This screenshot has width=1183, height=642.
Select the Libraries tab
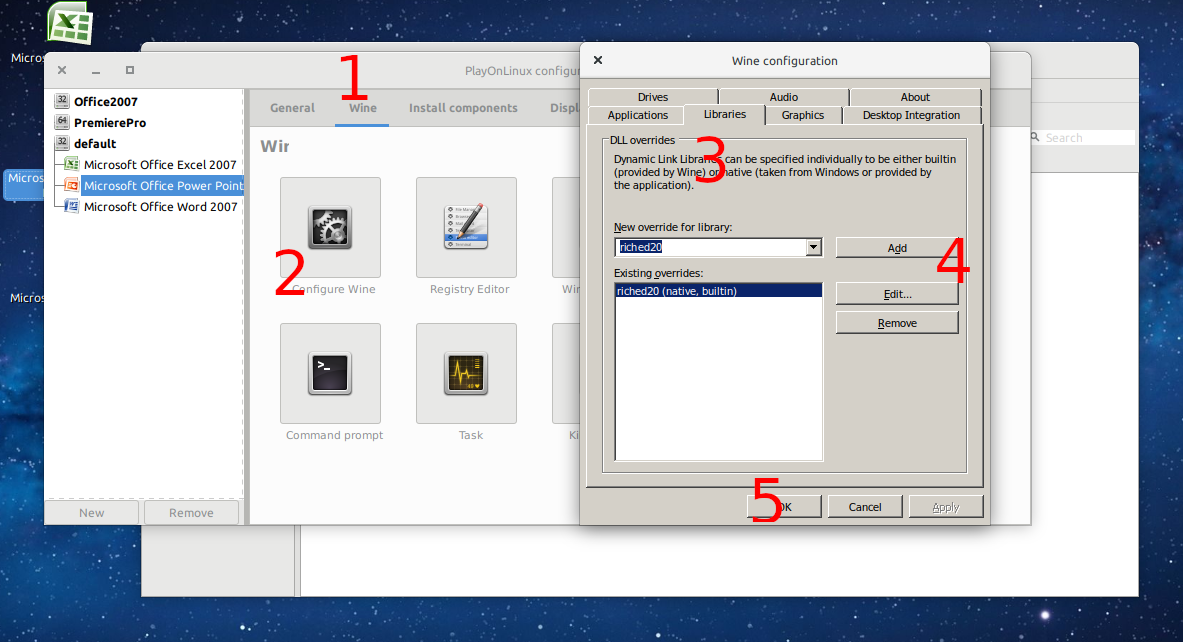point(724,114)
